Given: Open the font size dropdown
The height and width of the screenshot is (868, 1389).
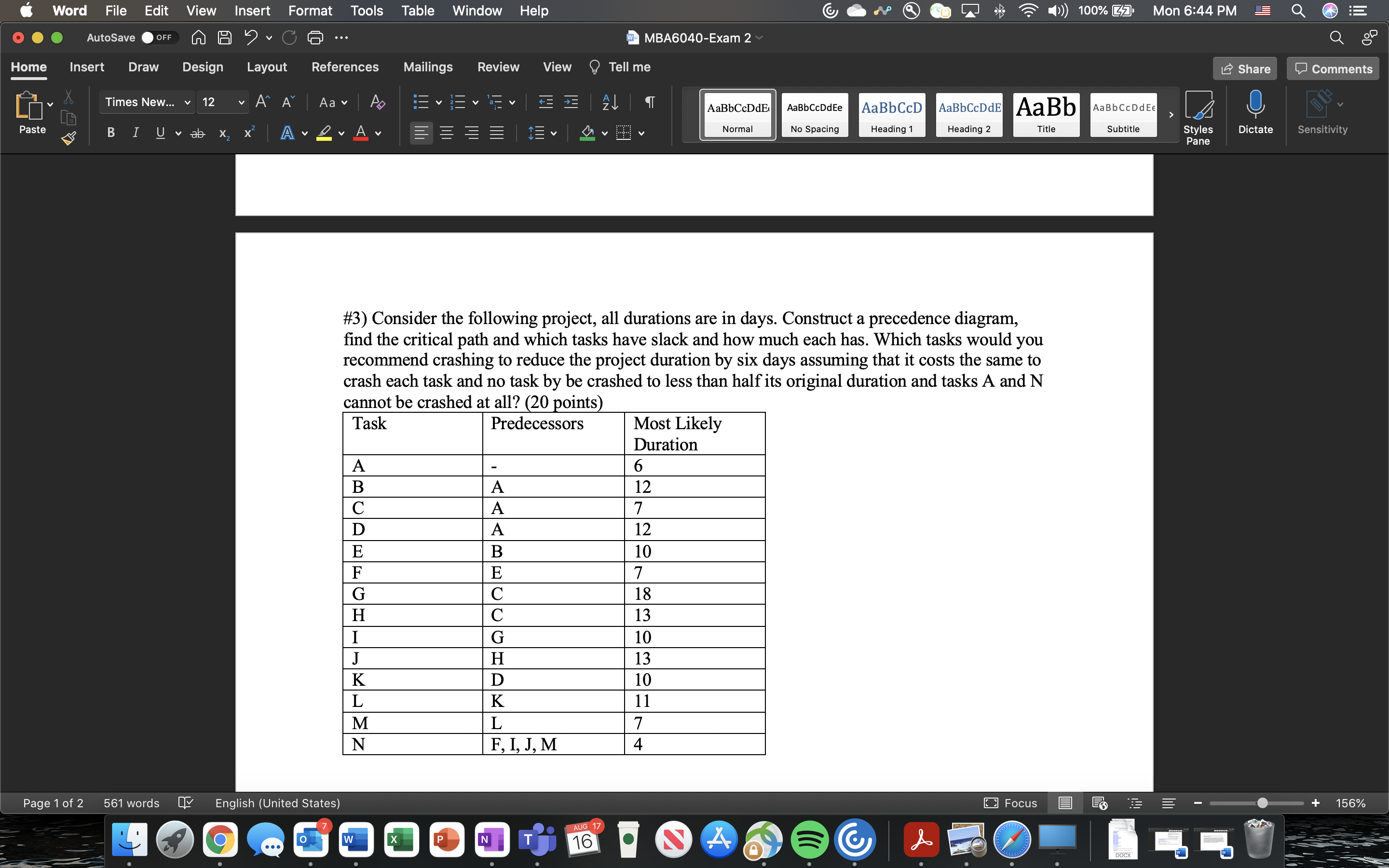Looking at the screenshot, I should (x=241, y=102).
